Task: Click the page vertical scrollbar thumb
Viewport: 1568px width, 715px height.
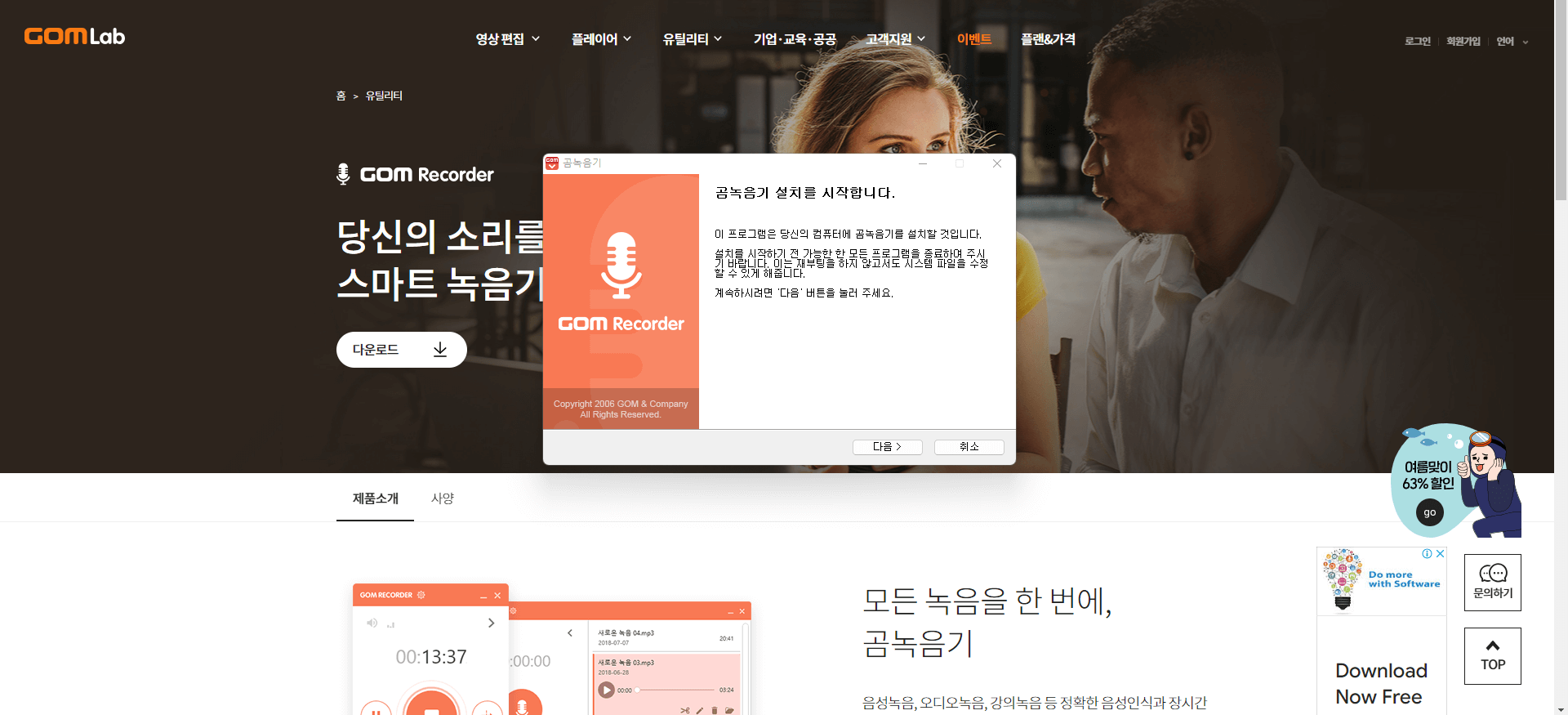Action: (1561, 100)
